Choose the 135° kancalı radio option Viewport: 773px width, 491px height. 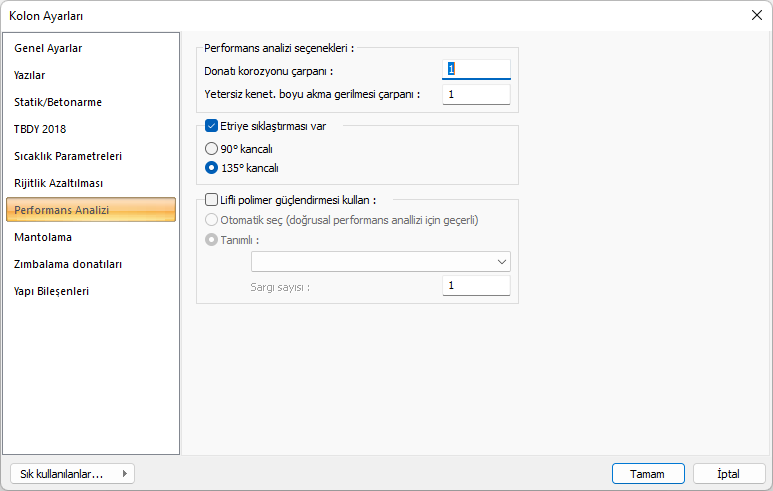point(211,168)
